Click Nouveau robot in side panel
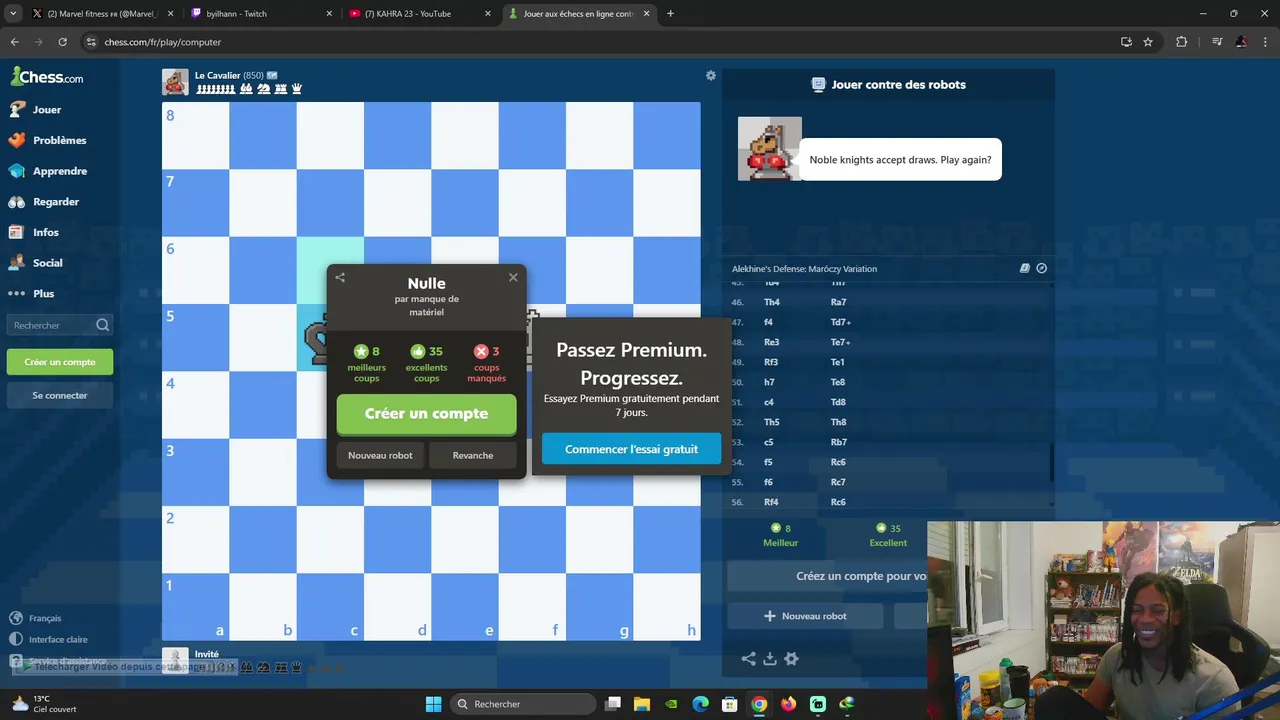The image size is (1280, 720). (x=806, y=616)
